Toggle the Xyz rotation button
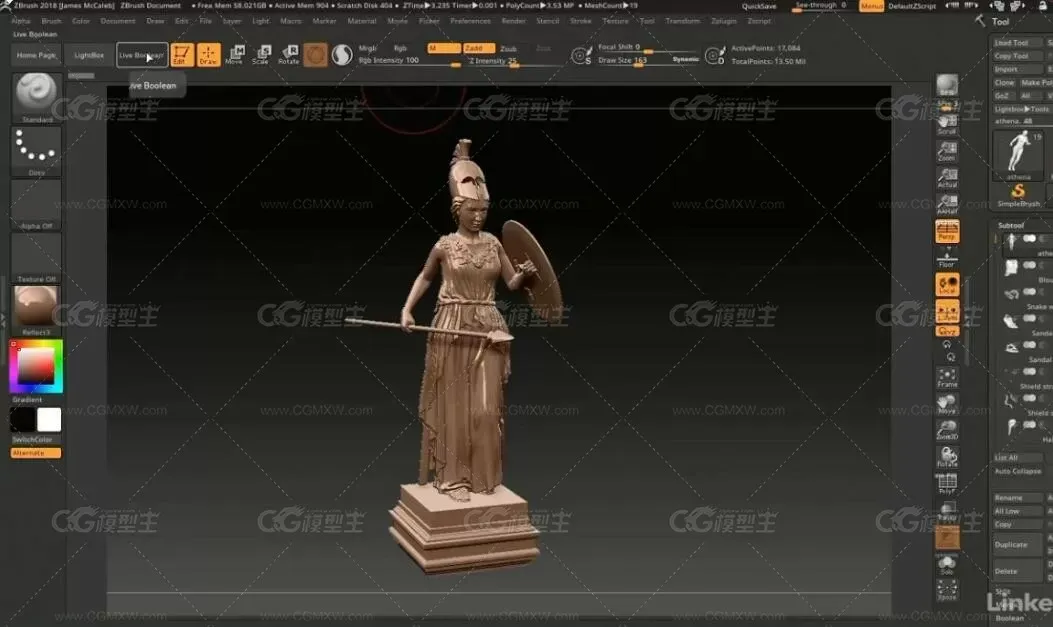 (x=948, y=331)
